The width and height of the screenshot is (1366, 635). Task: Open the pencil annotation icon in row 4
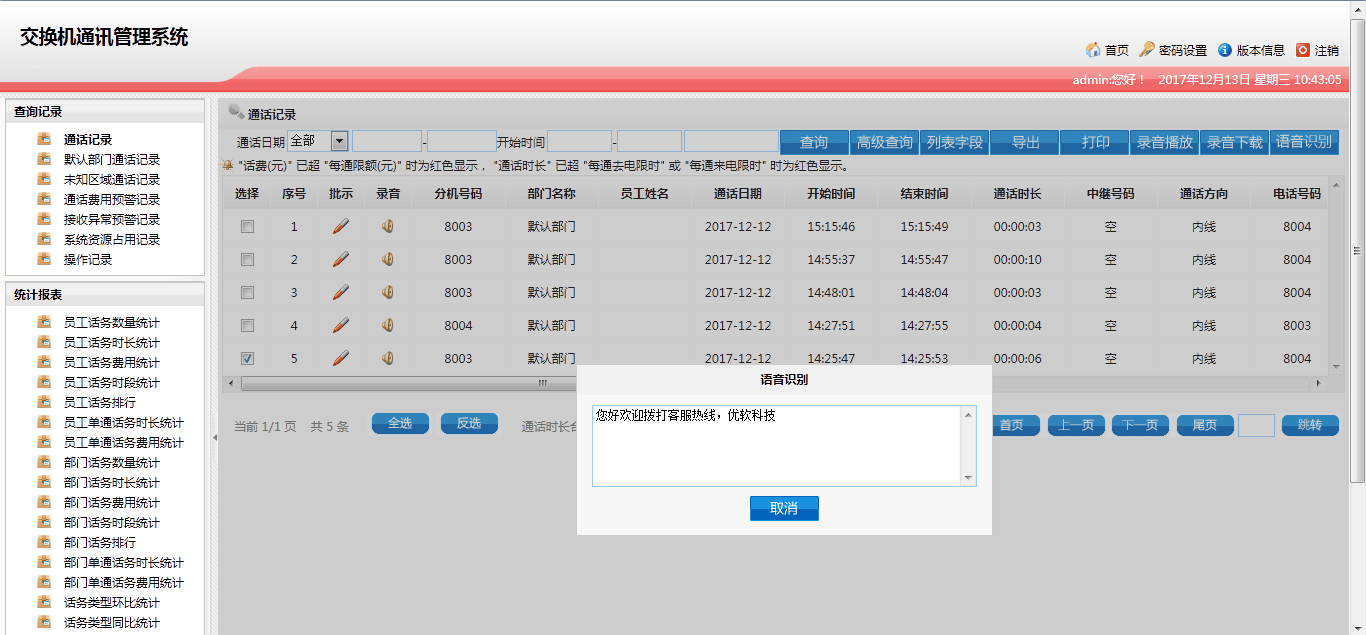pyautogui.click(x=341, y=325)
